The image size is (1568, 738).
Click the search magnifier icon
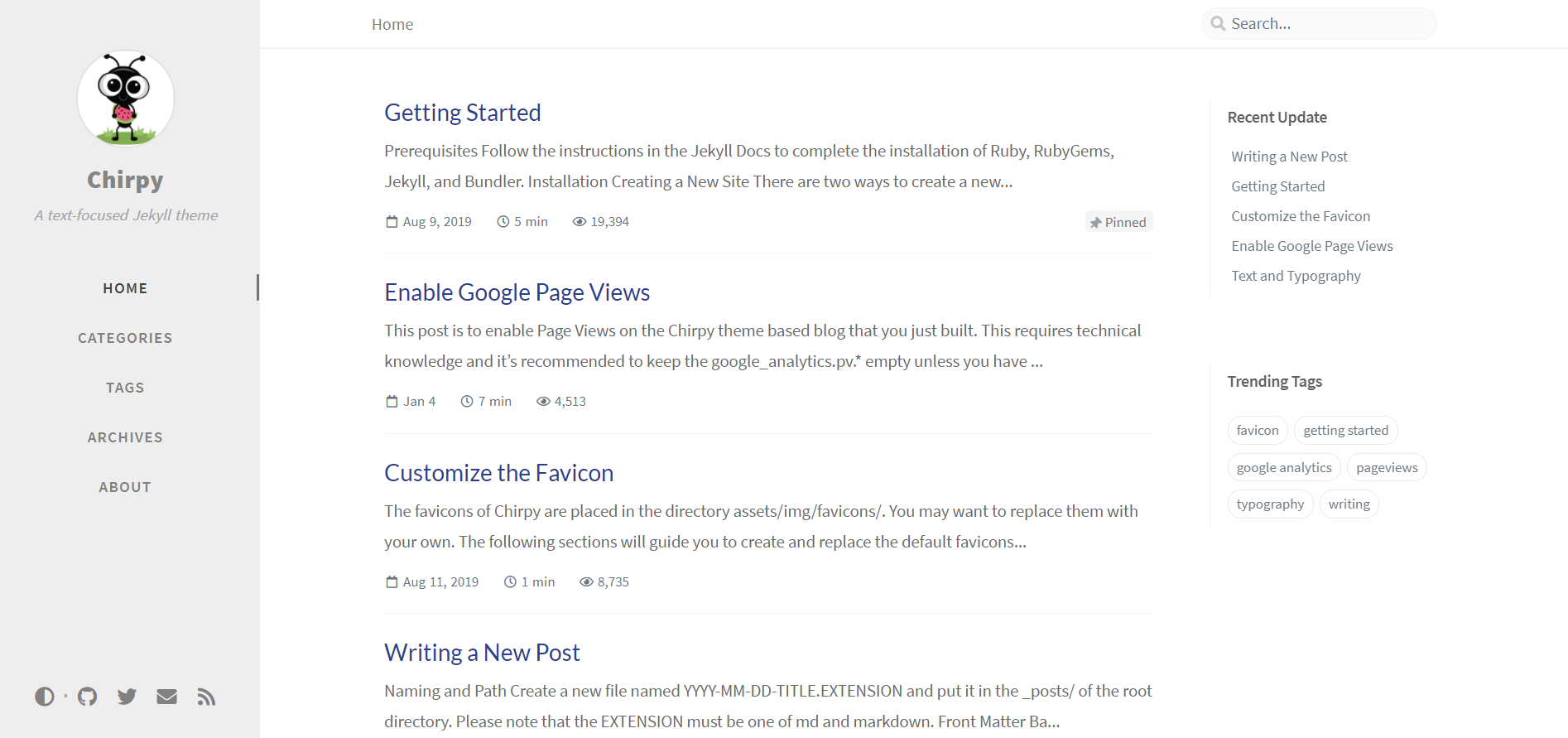pos(1218,24)
